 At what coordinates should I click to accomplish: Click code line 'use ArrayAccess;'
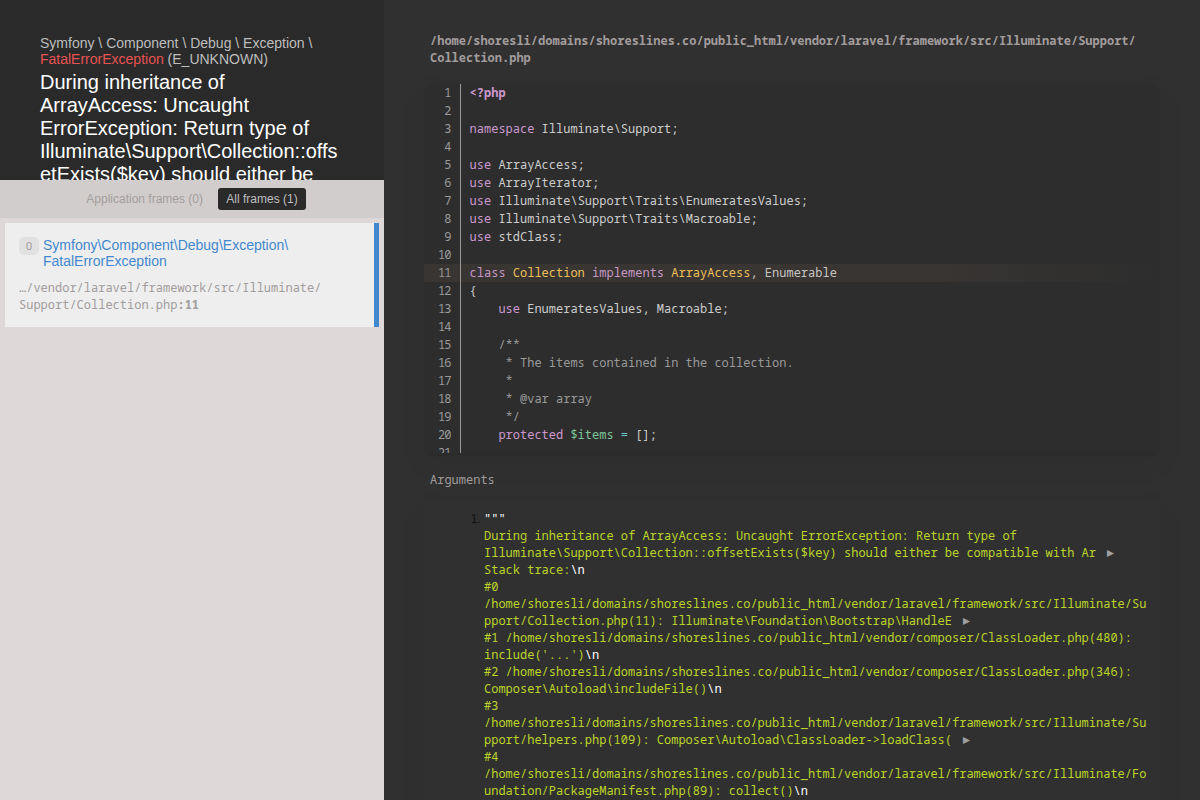pos(527,165)
